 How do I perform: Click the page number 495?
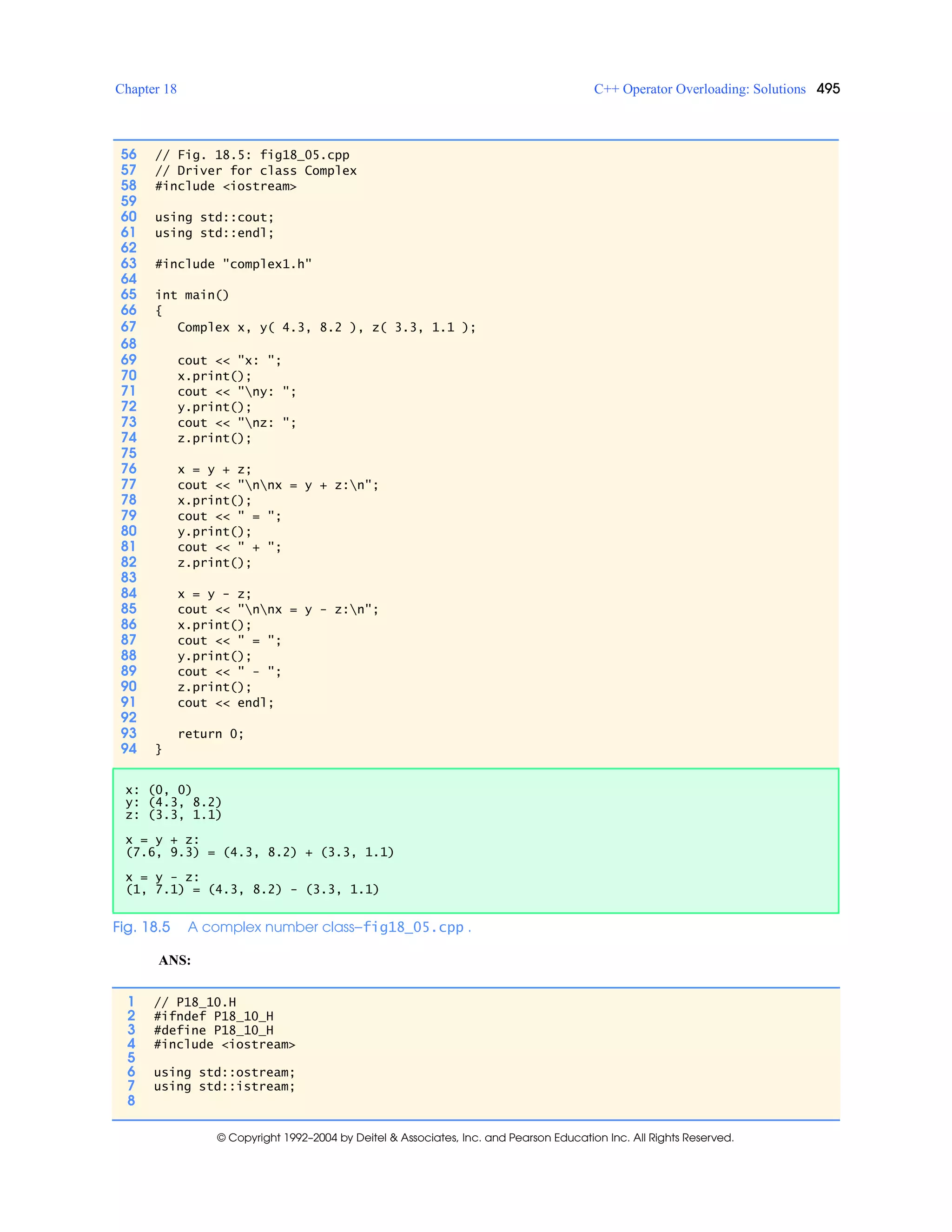pos(828,88)
